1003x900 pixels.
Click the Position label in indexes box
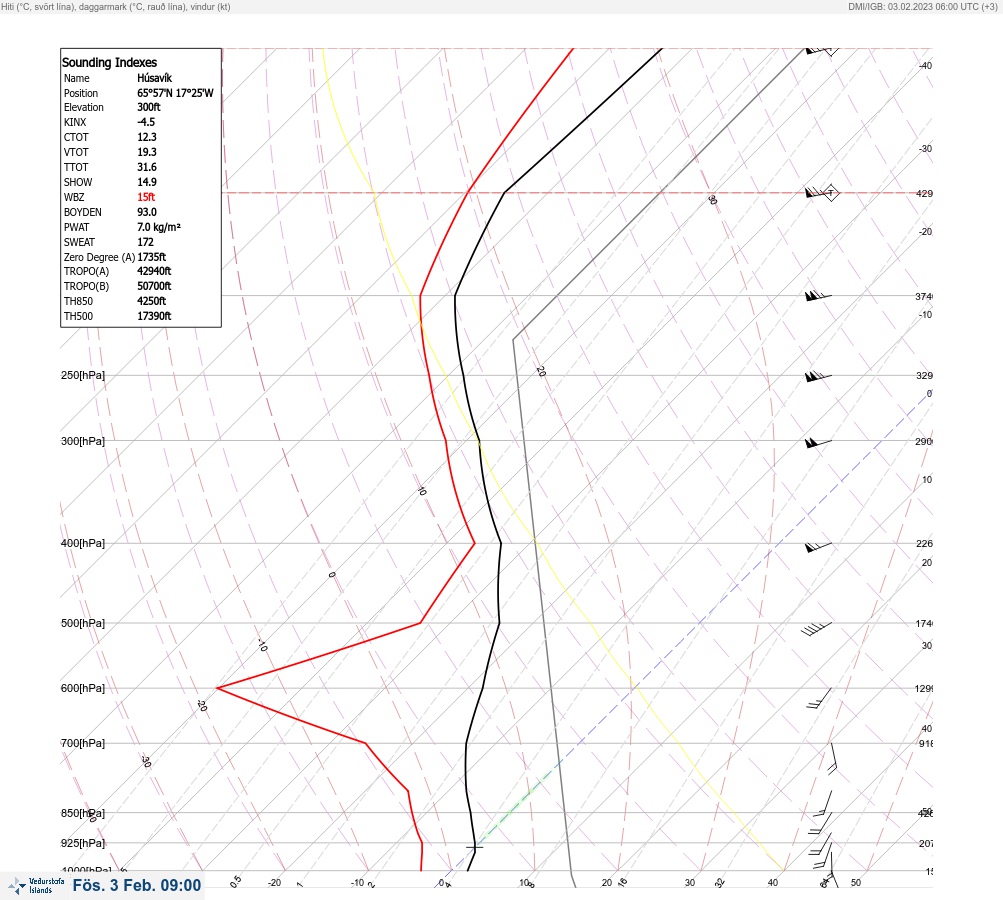(81, 93)
